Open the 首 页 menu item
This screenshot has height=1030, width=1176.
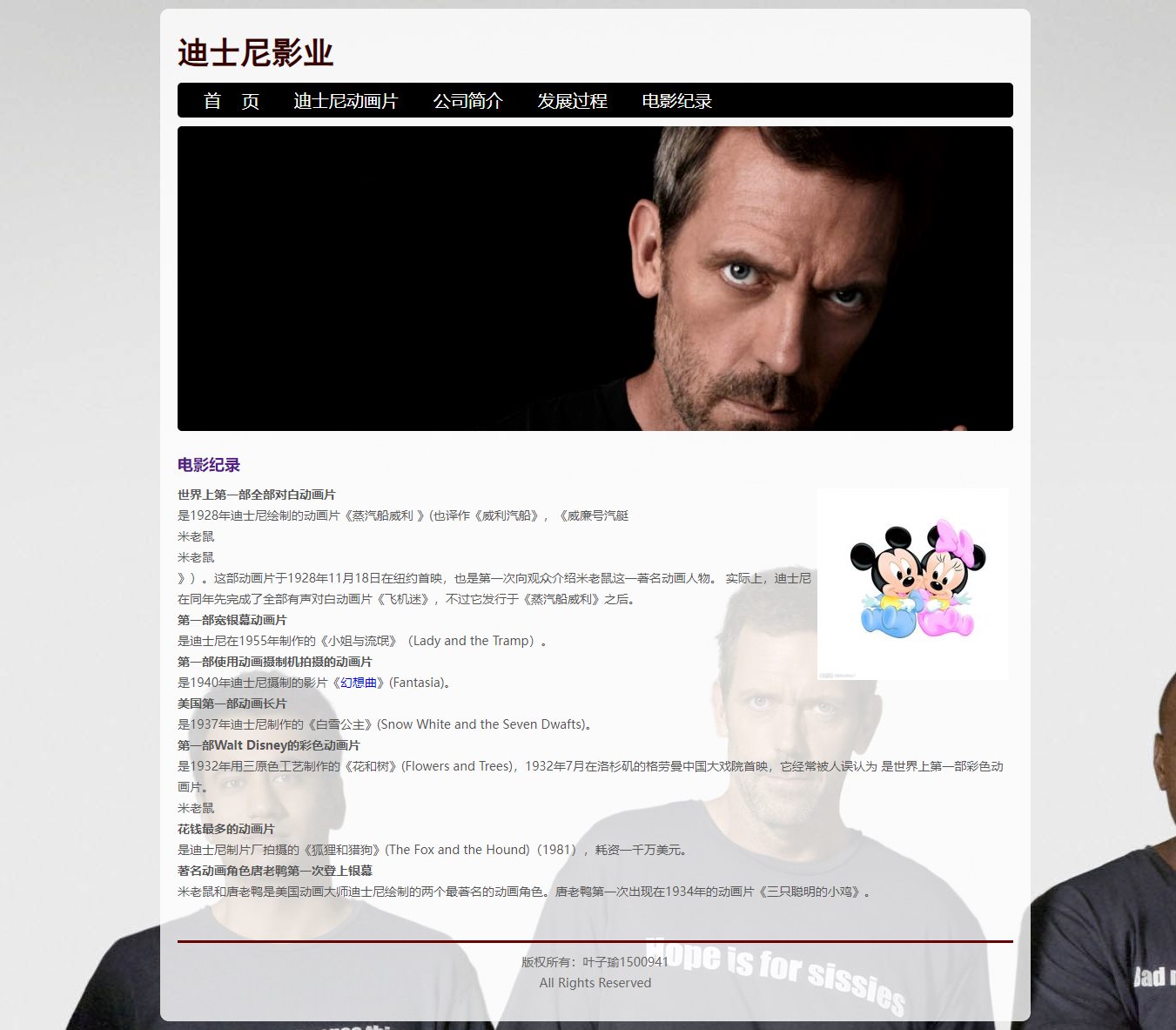[232, 101]
